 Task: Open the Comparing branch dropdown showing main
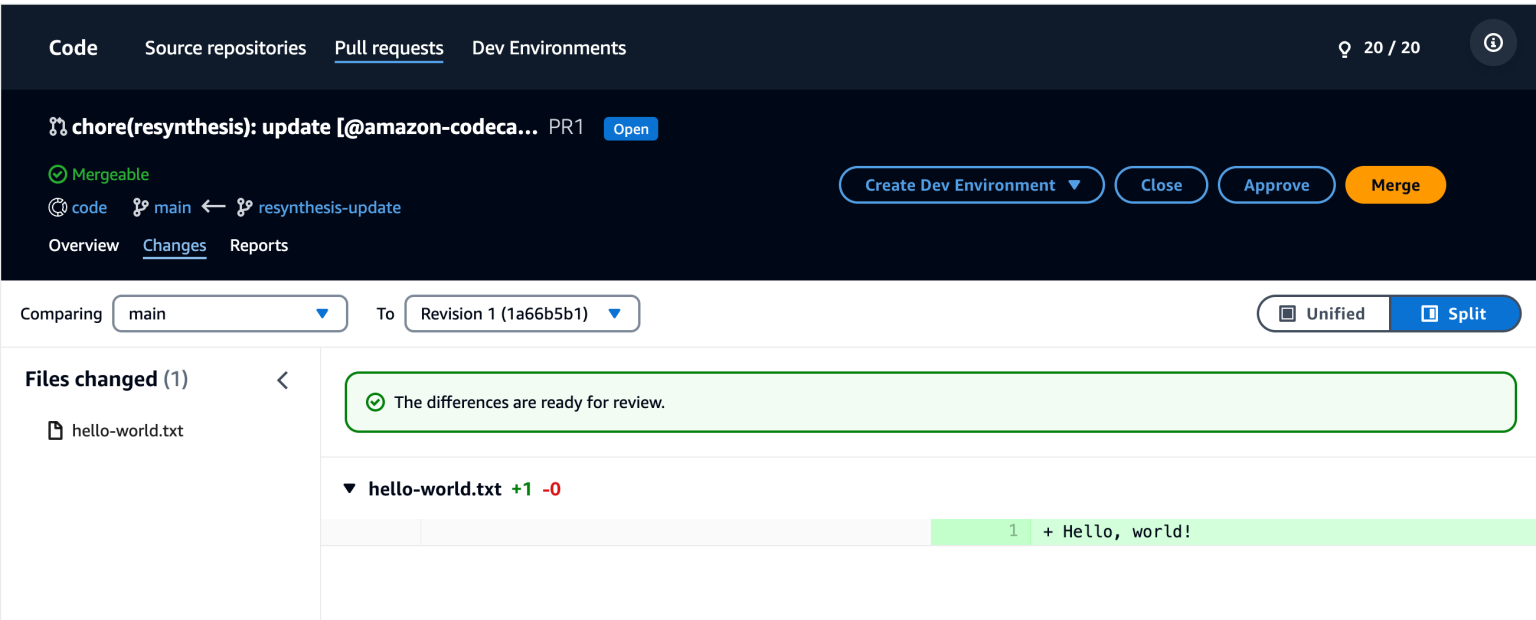coord(230,313)
